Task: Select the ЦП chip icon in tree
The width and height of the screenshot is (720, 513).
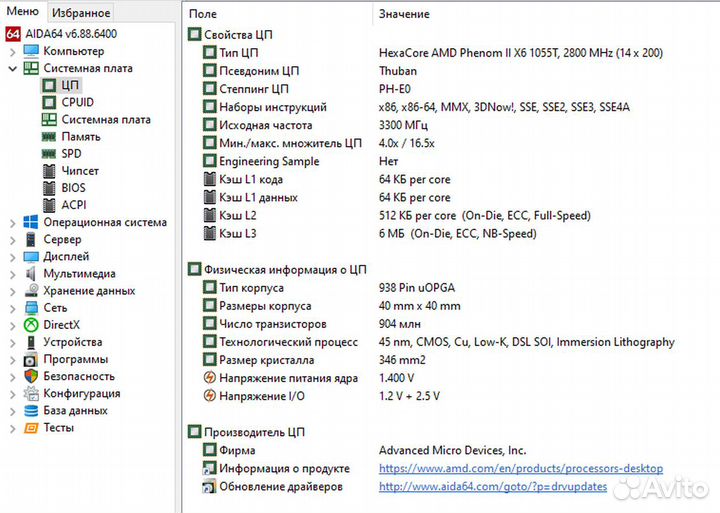Action: point(49,85)
